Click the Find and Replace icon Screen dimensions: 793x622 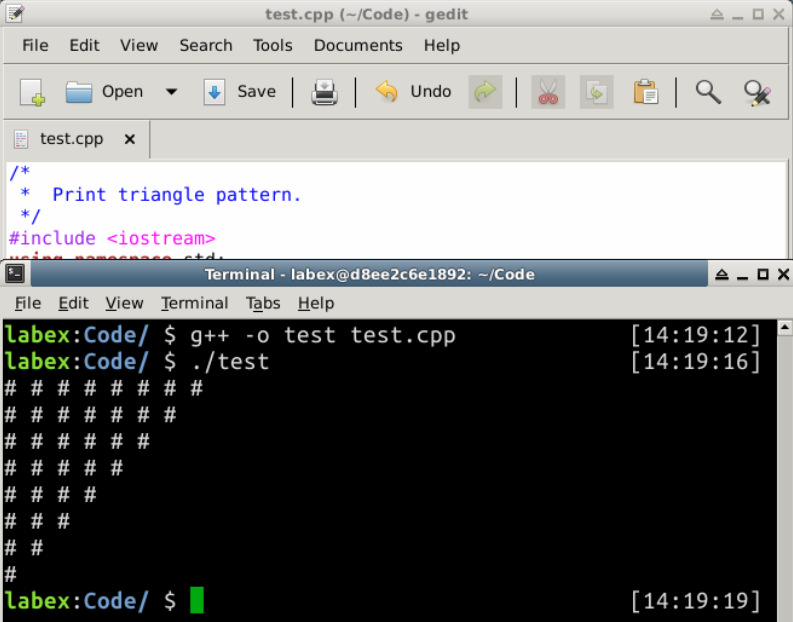click(x=758, y=92)
